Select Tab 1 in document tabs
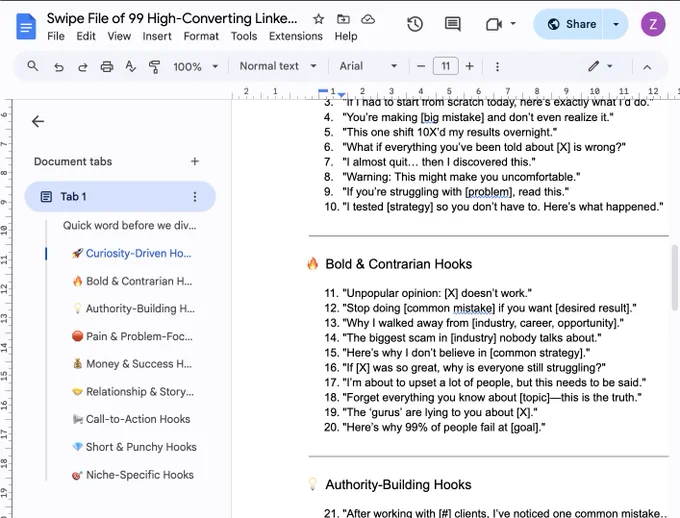The height and width of the screenshot is (518, 680). 120,197
